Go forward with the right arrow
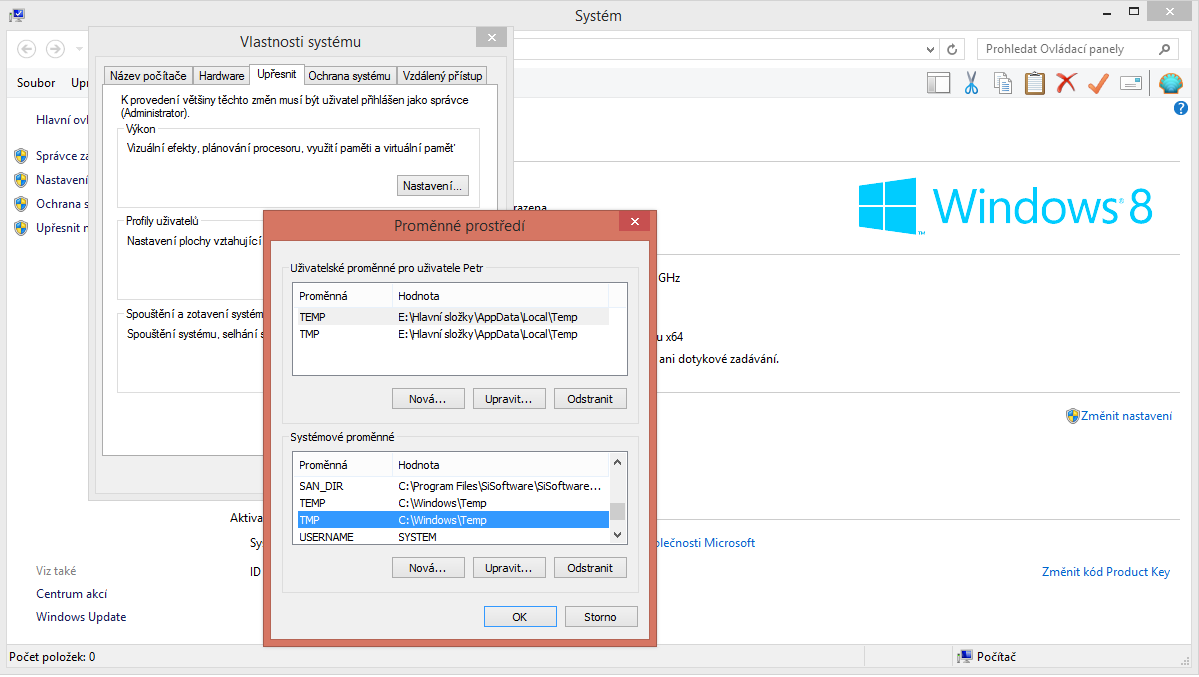Screen dimensions: 1199x677 point(55,49)
